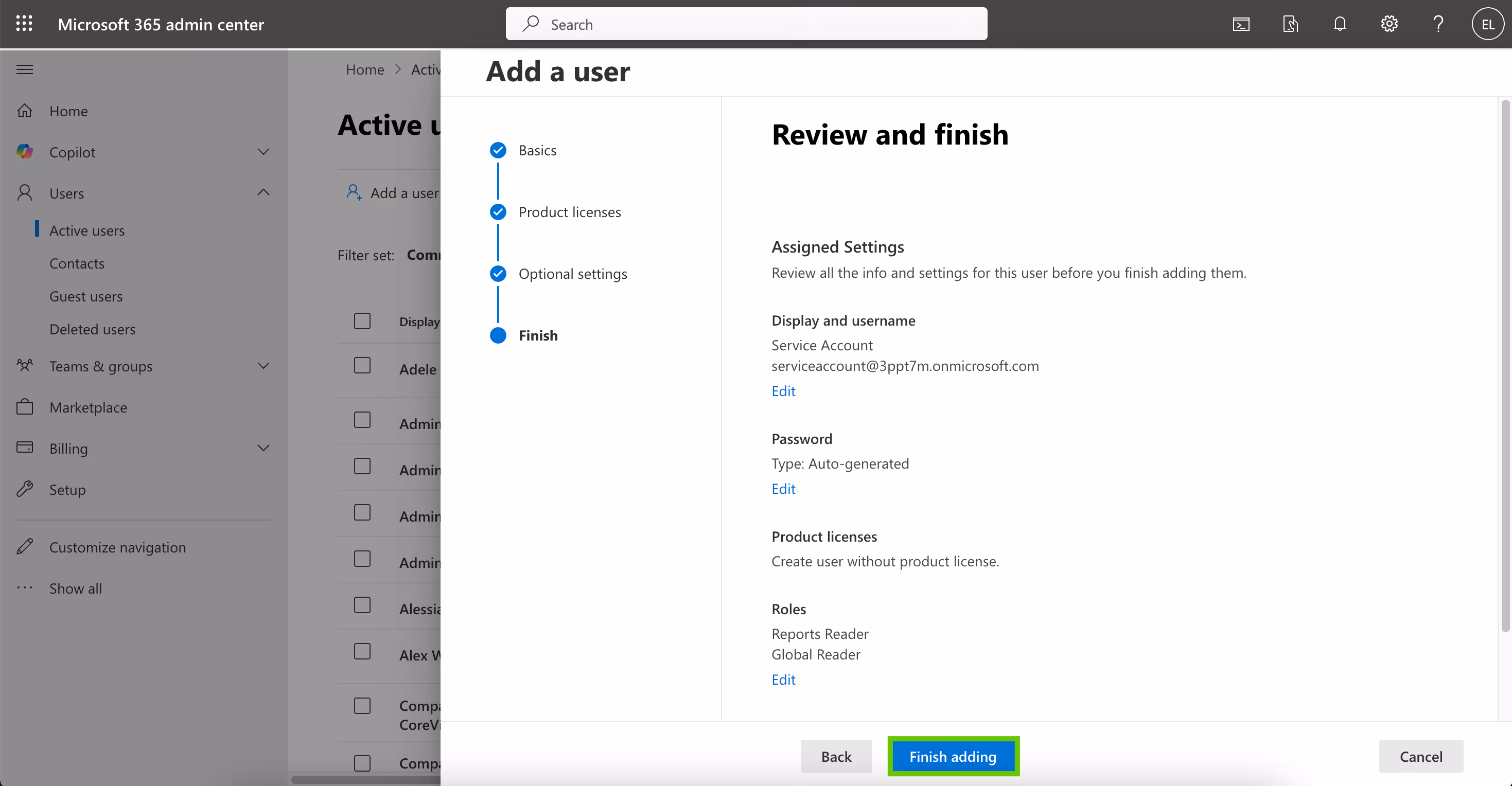Navigate to Contacts in the sidebar
Viewport: 1512px width, 786px height.
pyautogui.click(x=76, y=263)
